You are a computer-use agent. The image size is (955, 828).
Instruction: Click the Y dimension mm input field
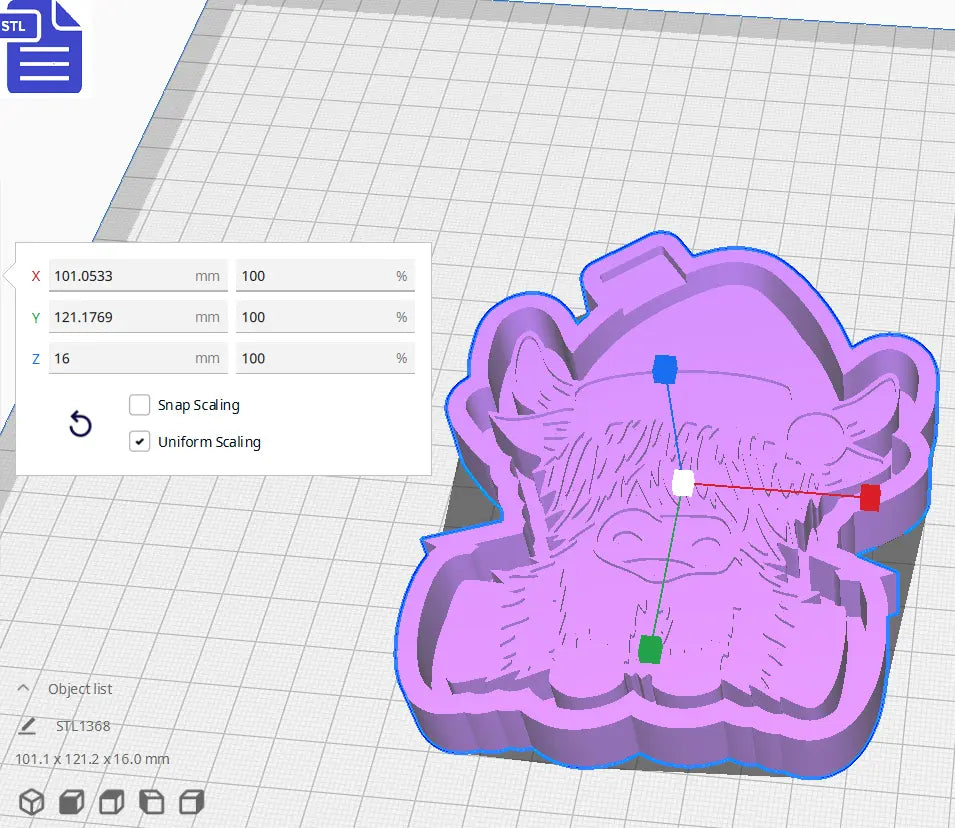pos(137,317)
